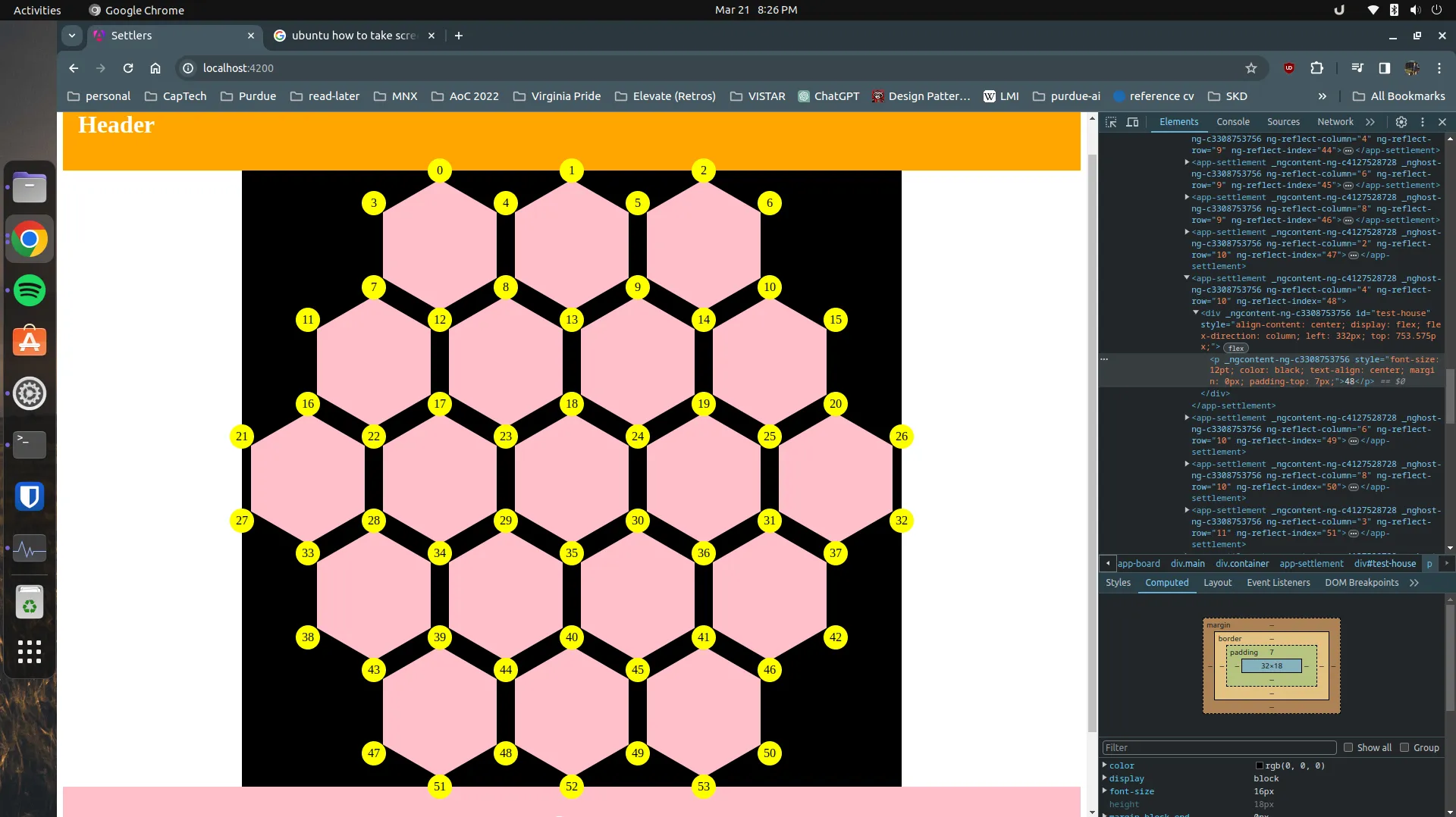Click settlement circle number 23
This screenshot has height=817, width=1456.
point(506,437)
